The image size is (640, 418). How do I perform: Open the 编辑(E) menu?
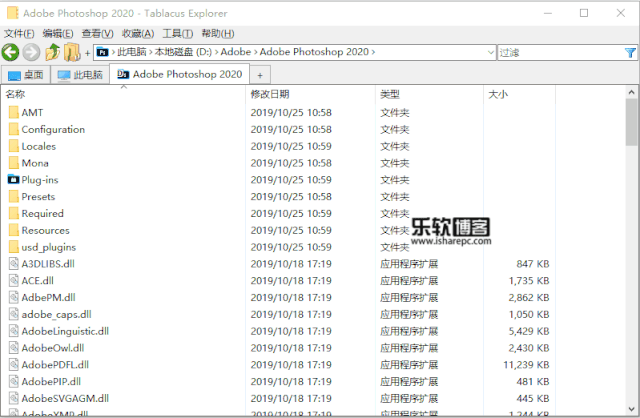[58, 33]
